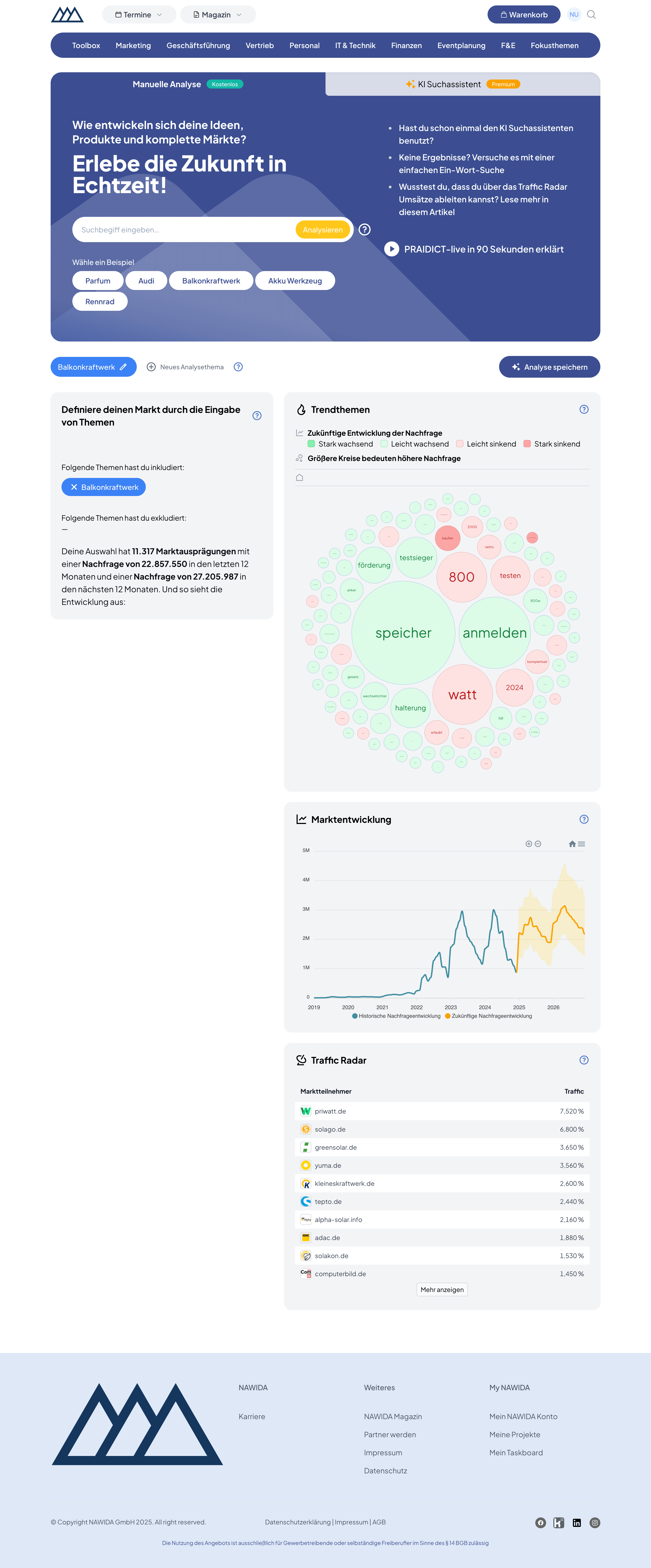Open the LinkedIn page from footer
This screenshot has height=1568, width=651.
coord(577,1522)
